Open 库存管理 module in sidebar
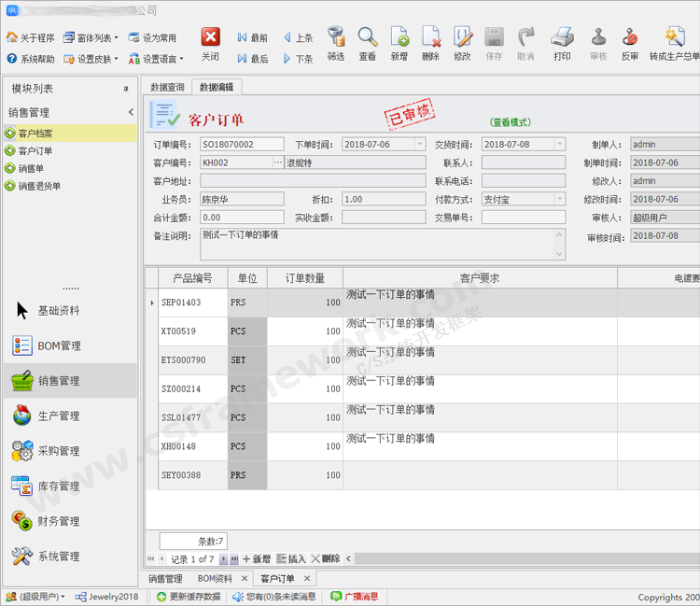 58,486
